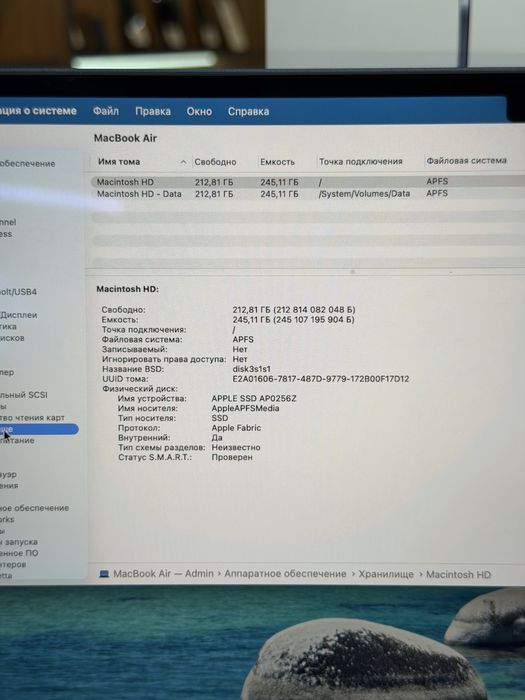Select the Macintosh HD - Data row

click(307, 194)
